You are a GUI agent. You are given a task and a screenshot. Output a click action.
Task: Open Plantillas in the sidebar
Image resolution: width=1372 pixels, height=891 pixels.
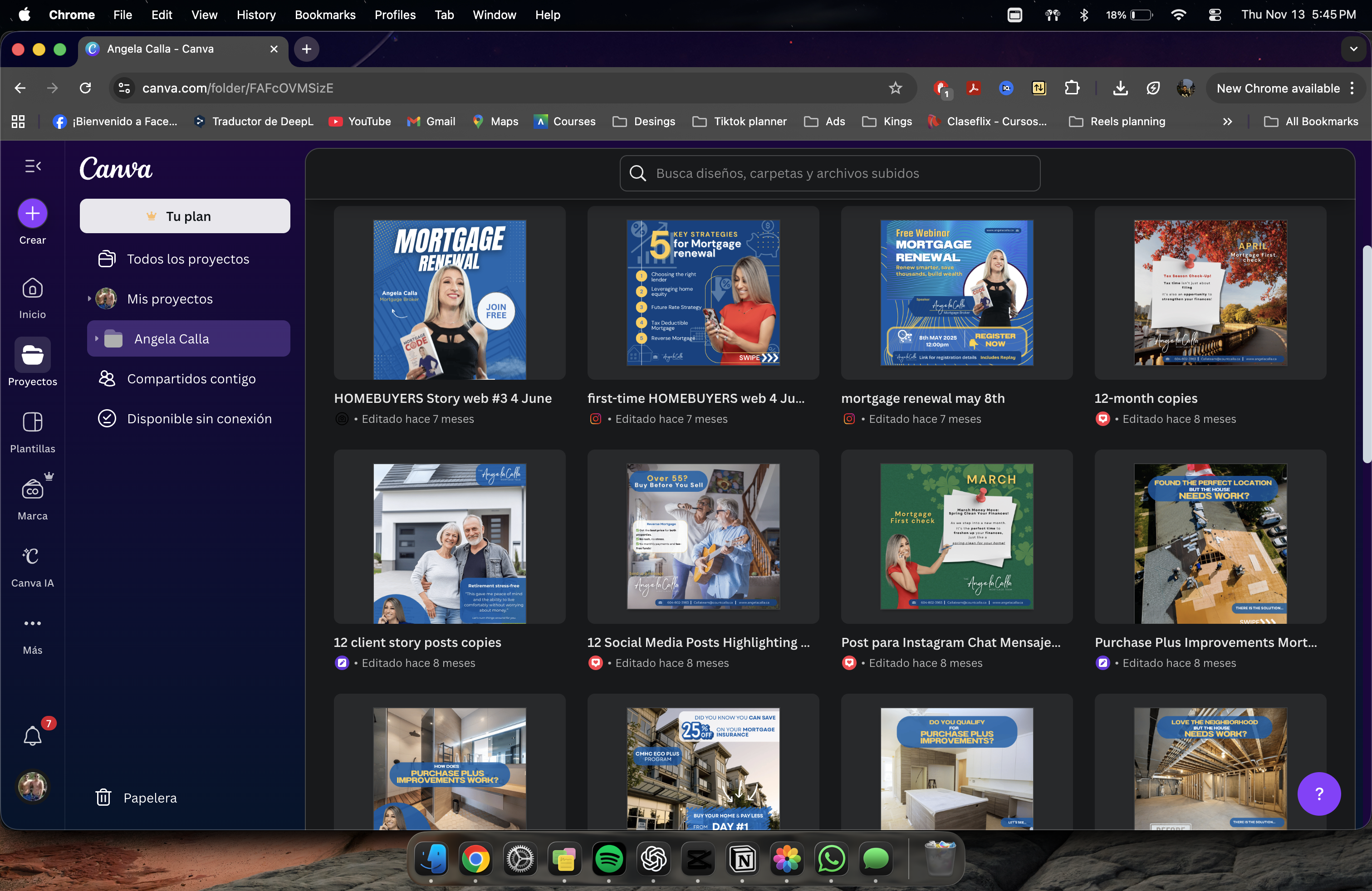32,422
